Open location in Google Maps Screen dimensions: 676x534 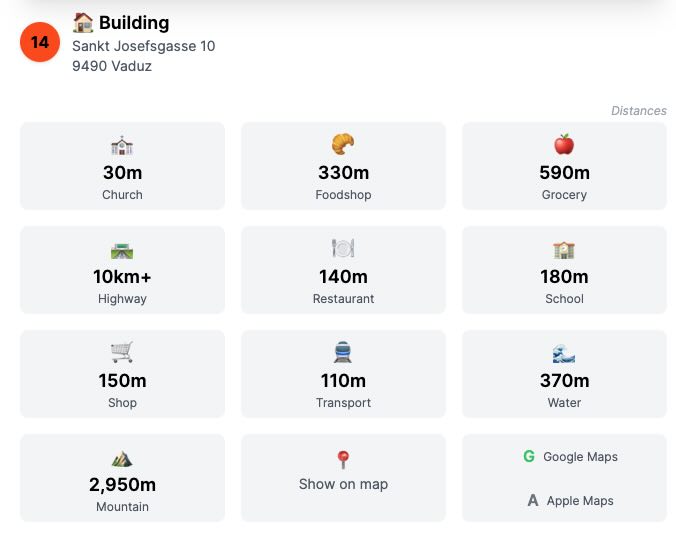point(570,456)
